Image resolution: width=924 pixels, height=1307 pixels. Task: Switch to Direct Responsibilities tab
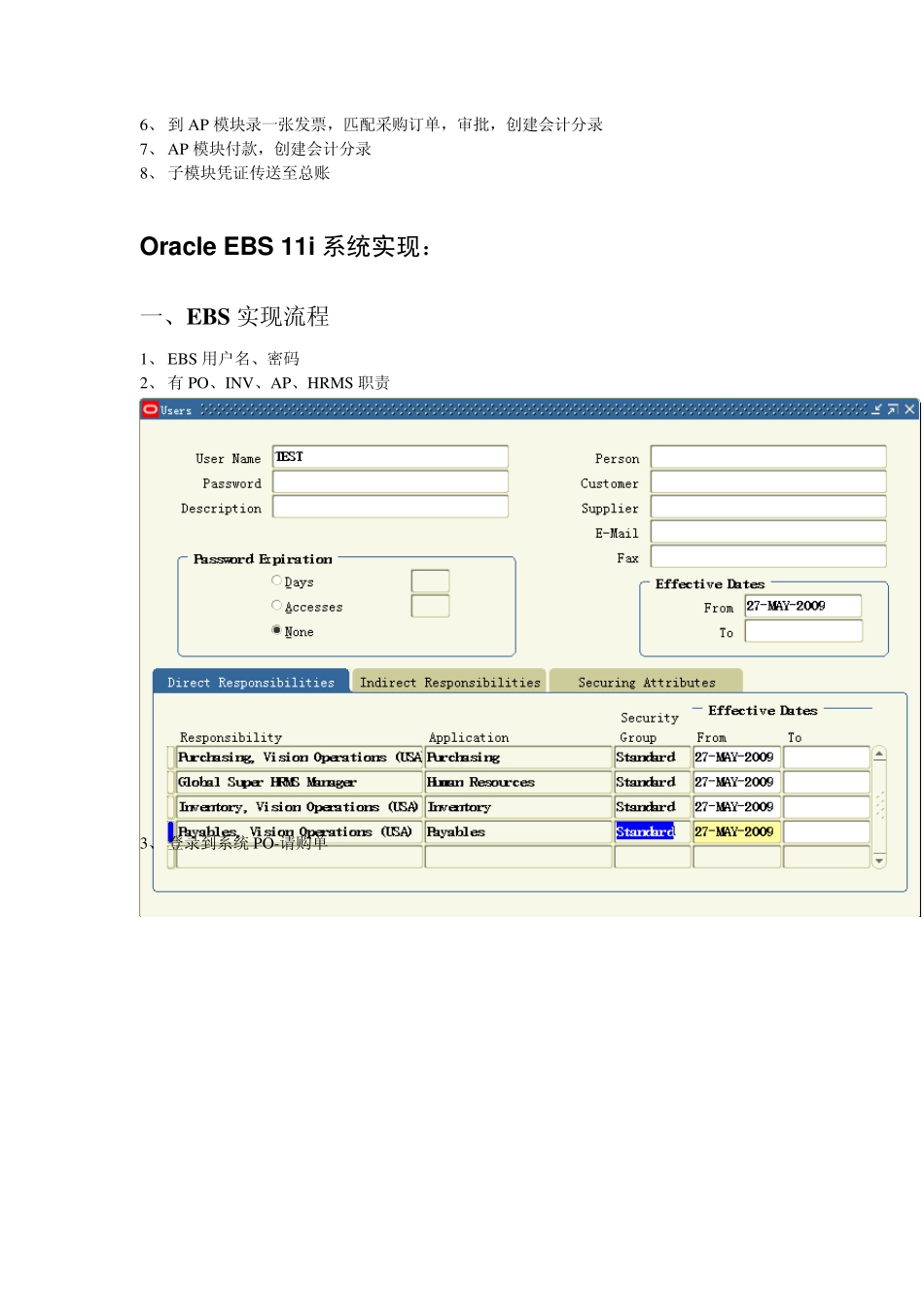(x=251, y=682)
